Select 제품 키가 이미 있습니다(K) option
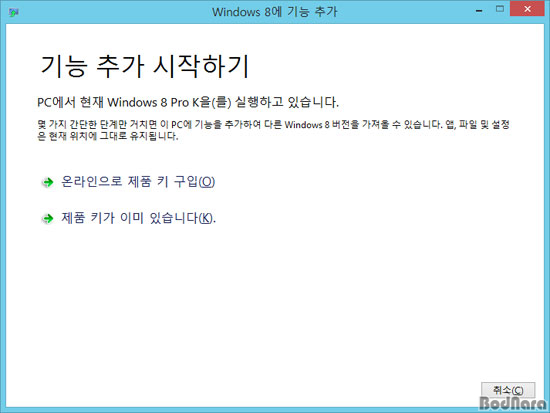 (x=139, y=218)
